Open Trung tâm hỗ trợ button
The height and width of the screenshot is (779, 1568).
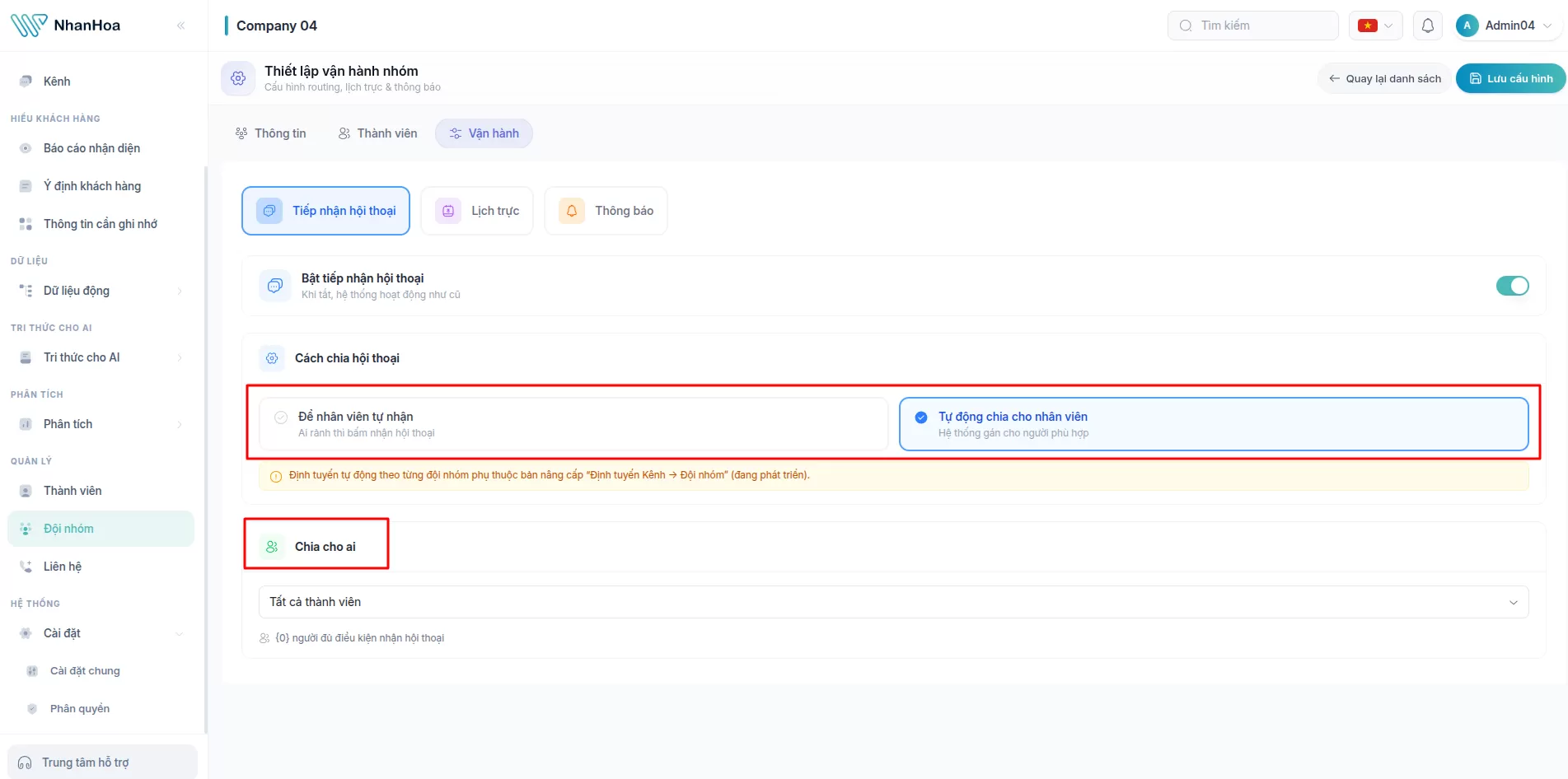pyautogui.click(x=102, y=763)
